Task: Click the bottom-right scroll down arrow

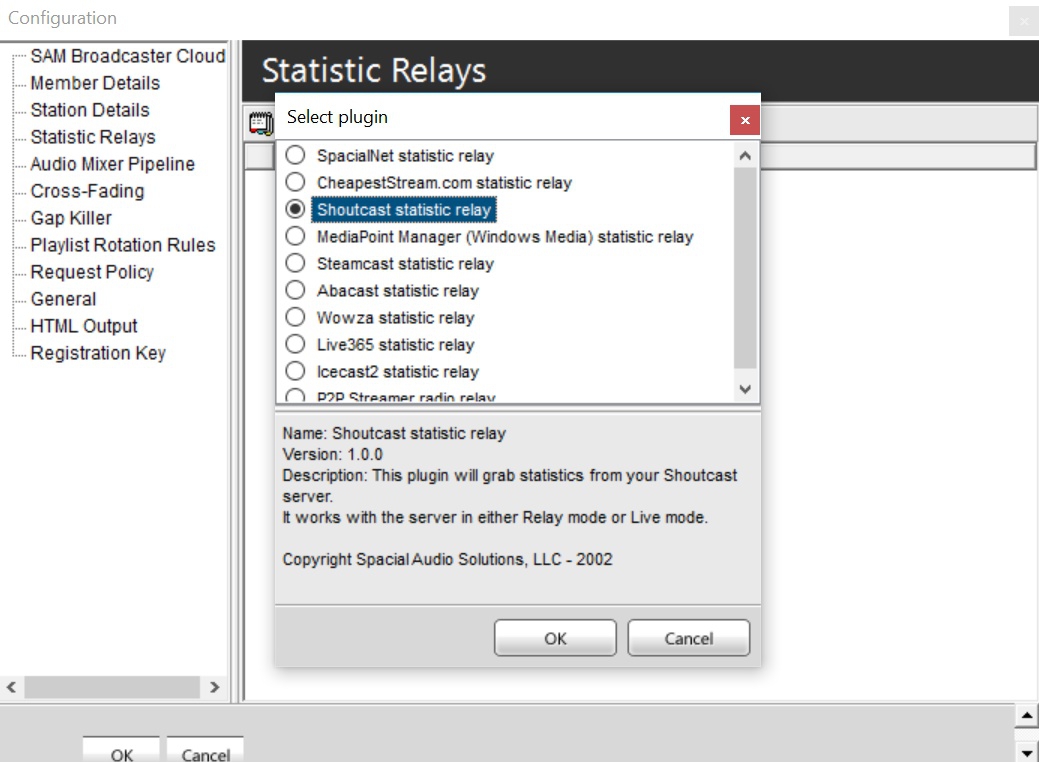Action: tap(1026, 753)
